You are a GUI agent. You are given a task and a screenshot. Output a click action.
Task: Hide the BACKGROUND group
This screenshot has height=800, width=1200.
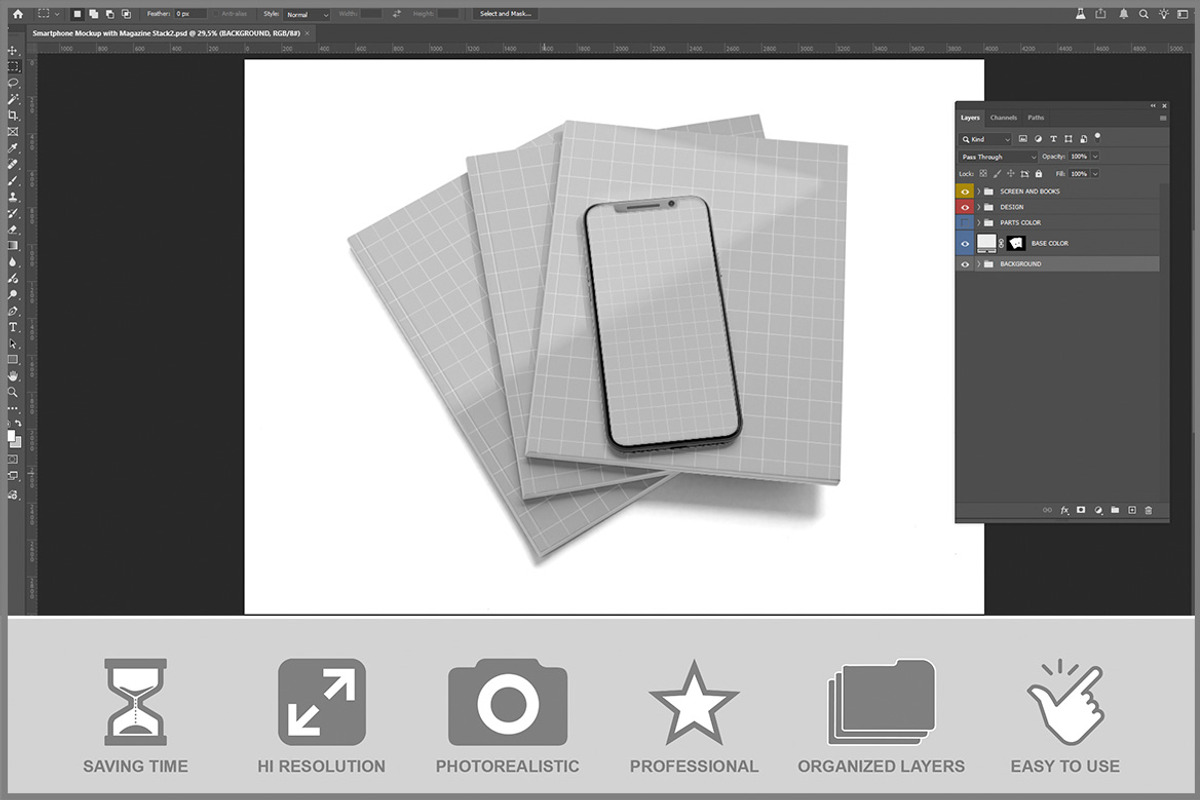click(x=965, y=264)
